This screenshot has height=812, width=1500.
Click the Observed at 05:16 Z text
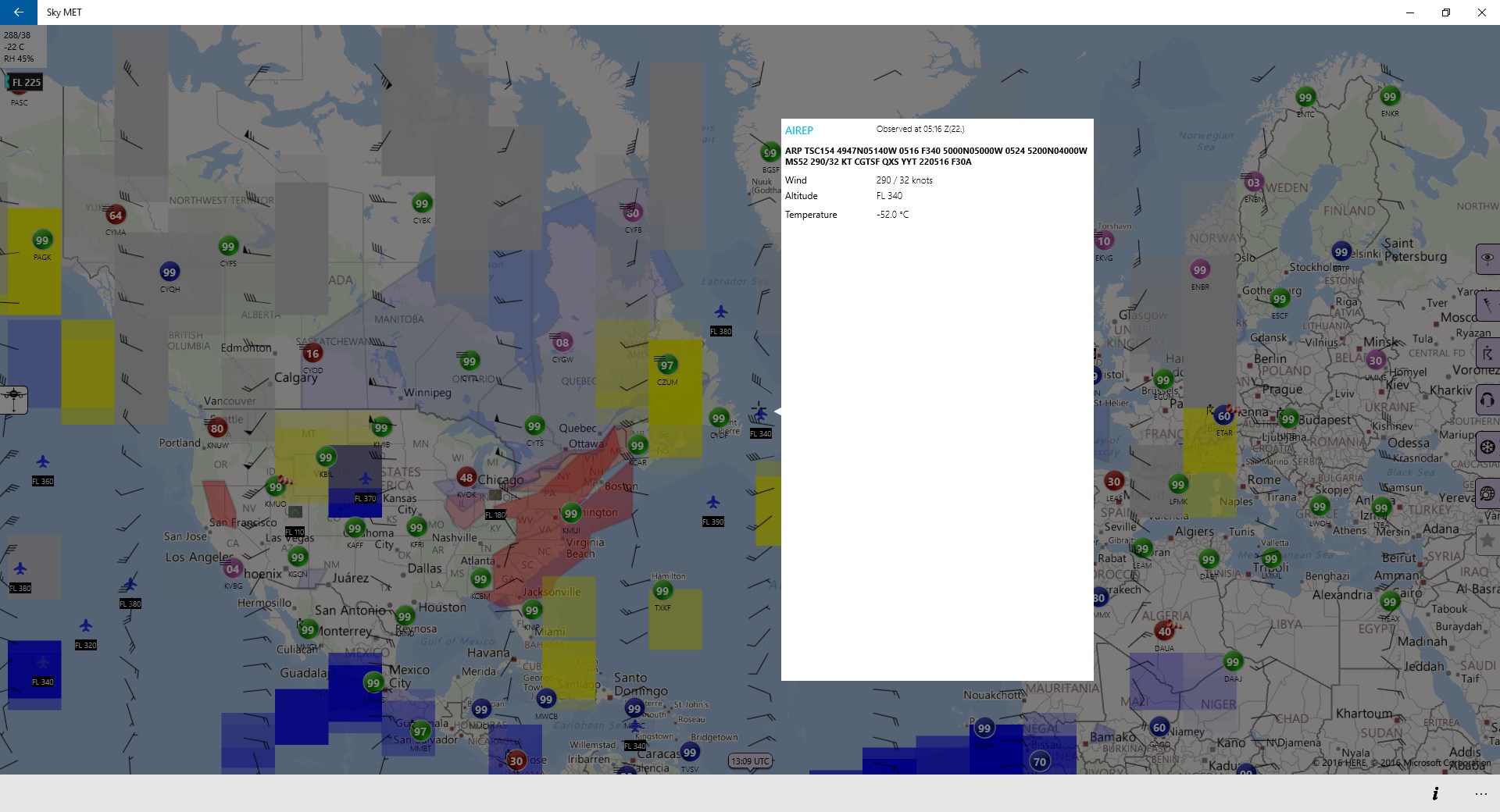click(x=920, y=129)
